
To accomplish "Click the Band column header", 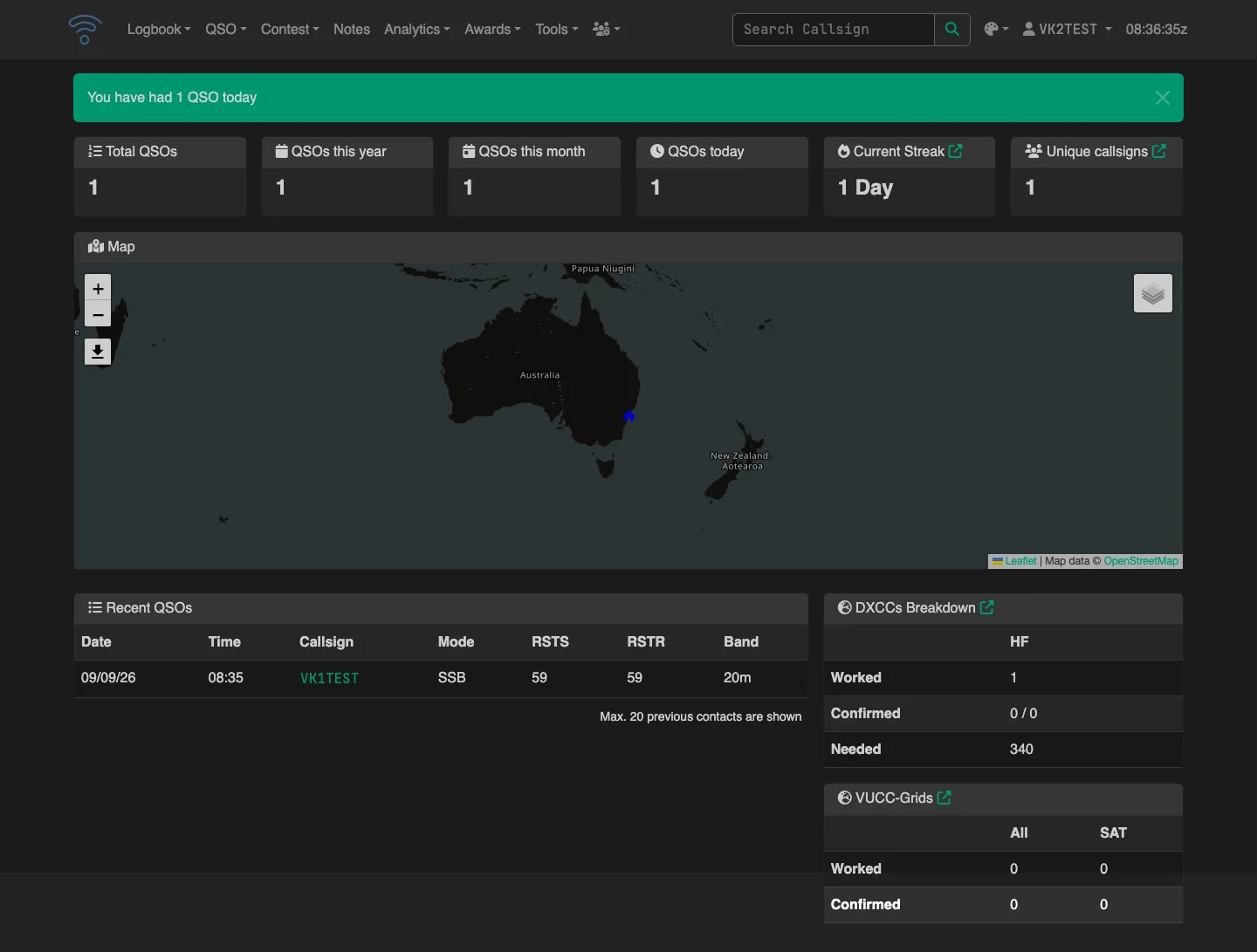I will coord(741,641).
